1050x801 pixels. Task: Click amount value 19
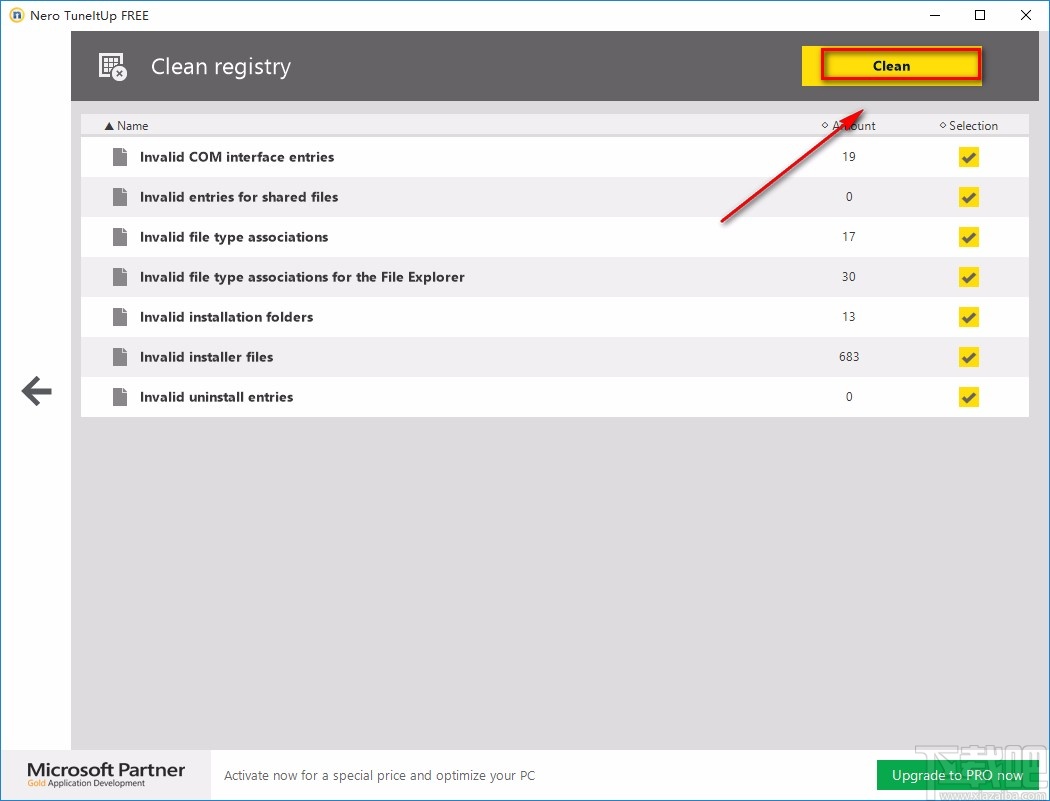click(848, 157)
